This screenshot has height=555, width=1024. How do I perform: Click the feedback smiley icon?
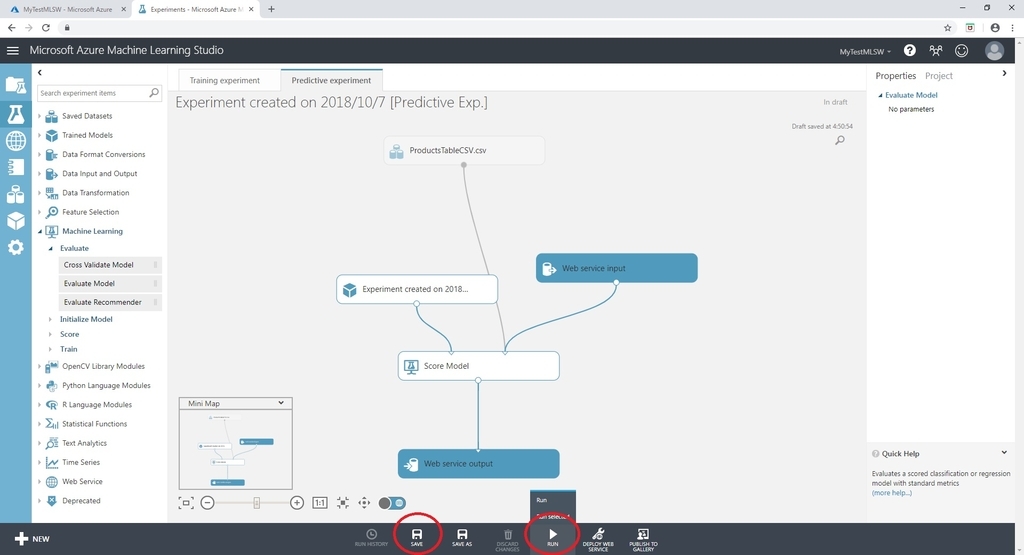pos(961,50)
